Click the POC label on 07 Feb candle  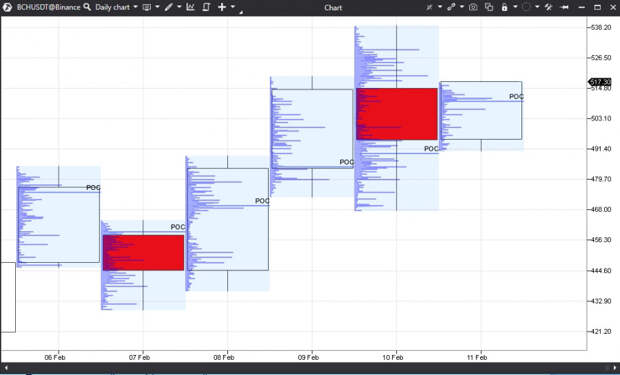click(178, 227)
